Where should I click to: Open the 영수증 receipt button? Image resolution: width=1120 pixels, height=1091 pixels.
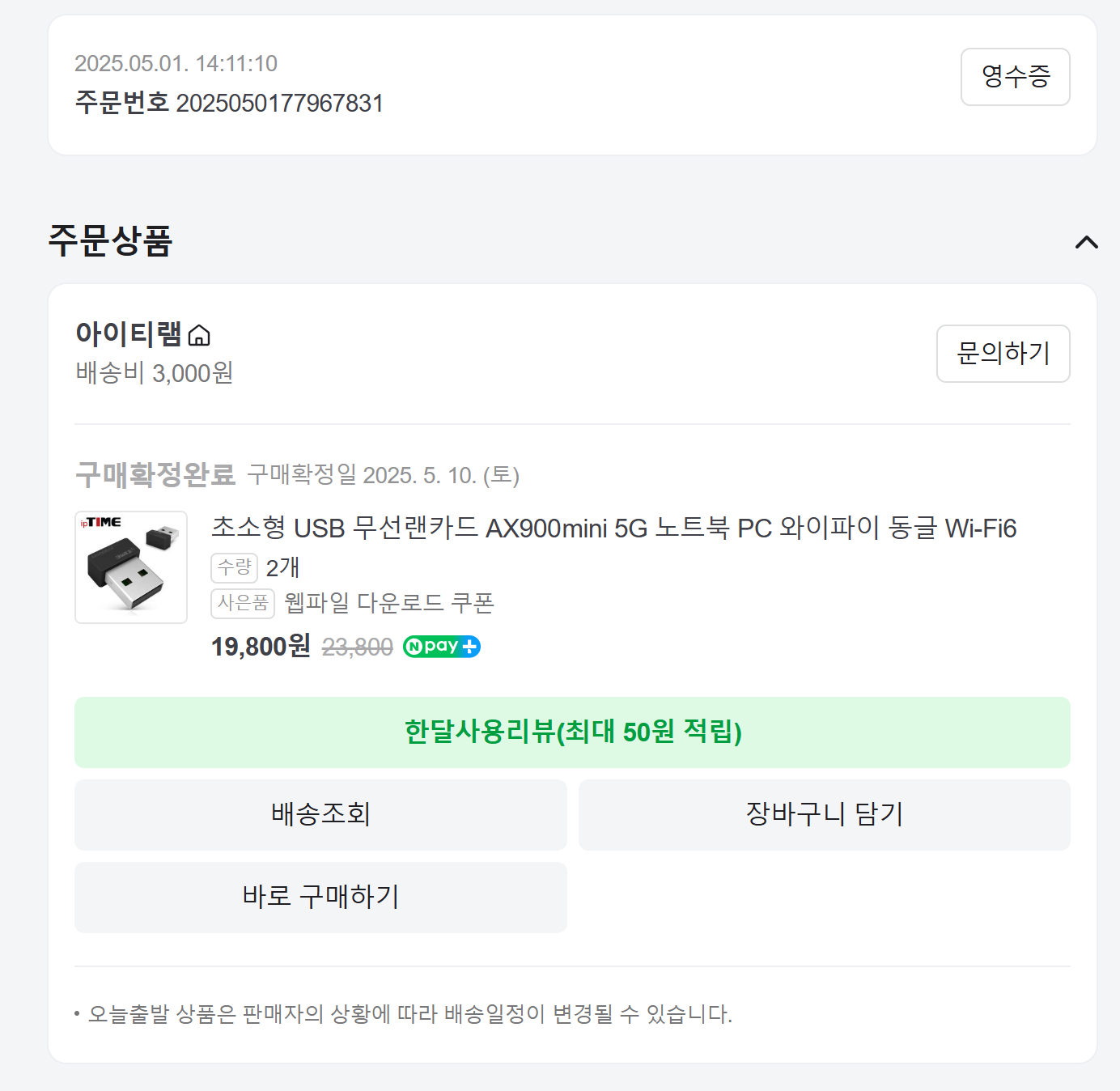[1015, 77]
